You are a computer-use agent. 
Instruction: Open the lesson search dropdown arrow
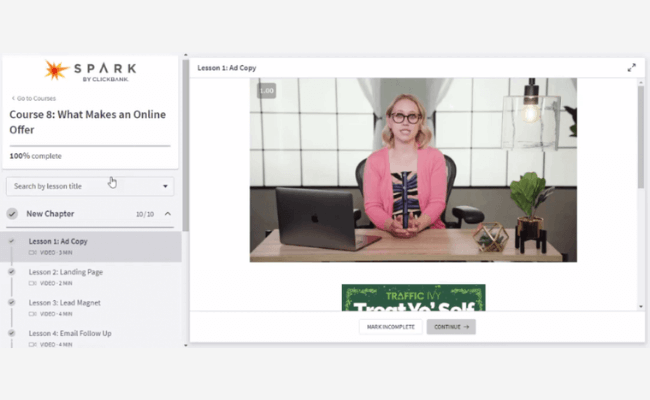pos(165,186)
